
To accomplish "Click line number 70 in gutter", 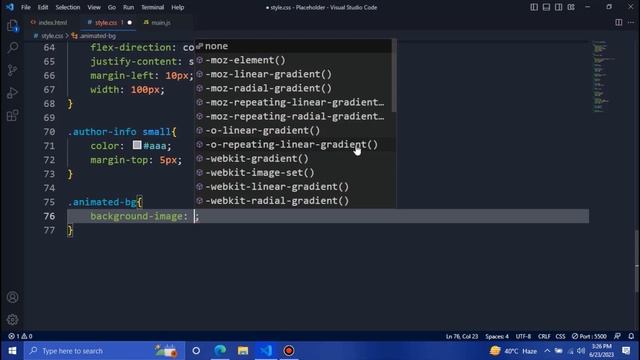I will tap(49, 132).
